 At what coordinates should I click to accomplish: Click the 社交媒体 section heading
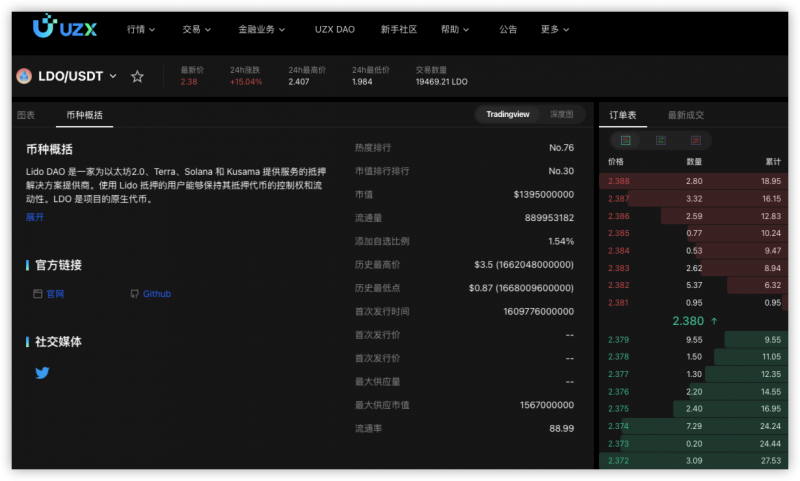tap(58, 342)
